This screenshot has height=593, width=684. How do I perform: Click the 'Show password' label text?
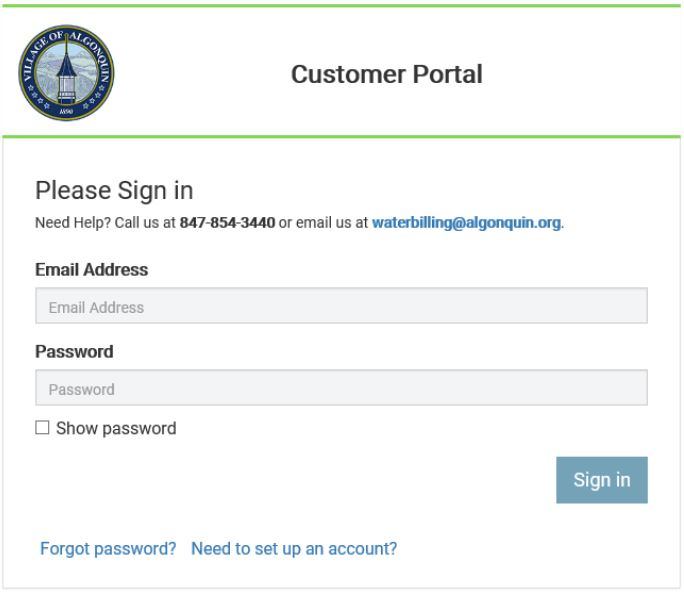click(116, 428)
